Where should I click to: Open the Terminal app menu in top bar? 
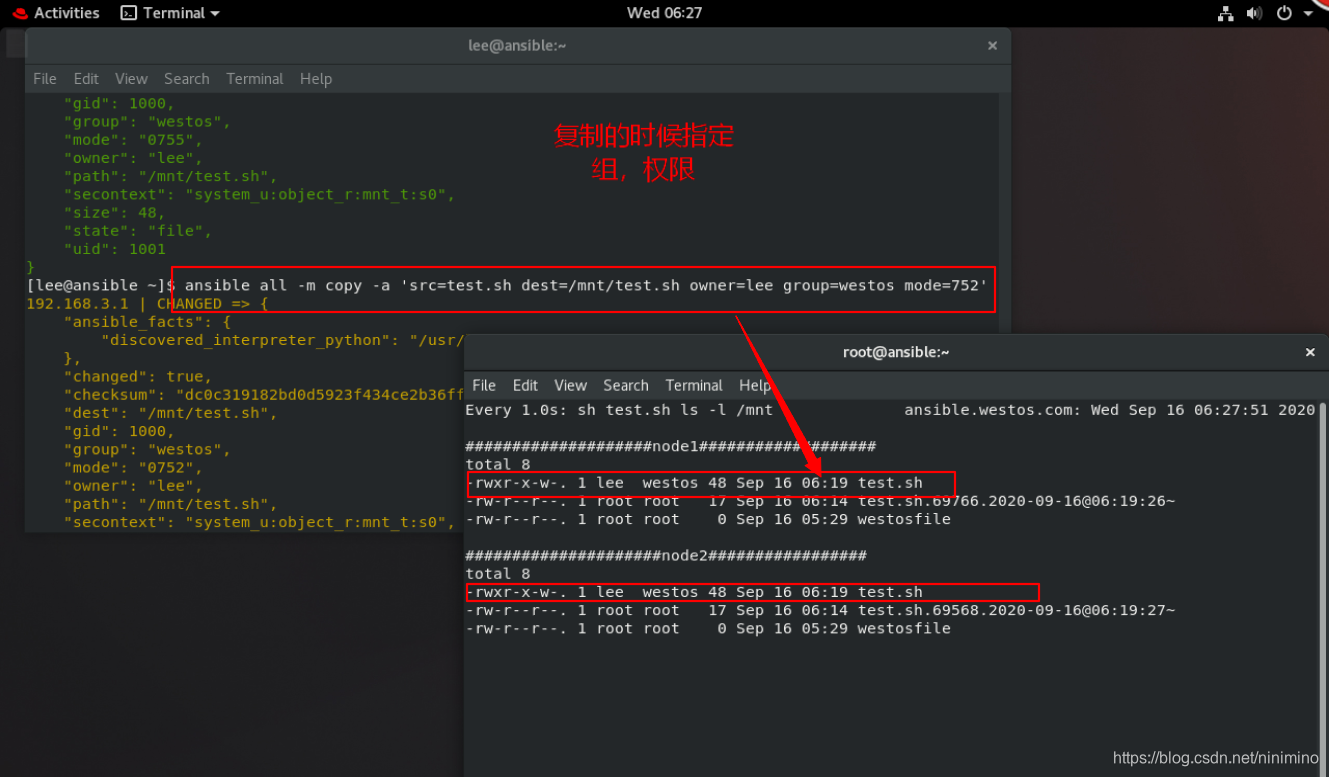(170, 13)
